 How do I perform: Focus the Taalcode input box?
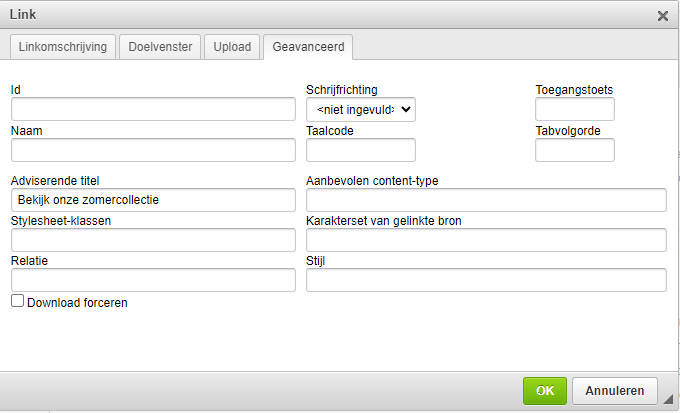tap(361, 150)
